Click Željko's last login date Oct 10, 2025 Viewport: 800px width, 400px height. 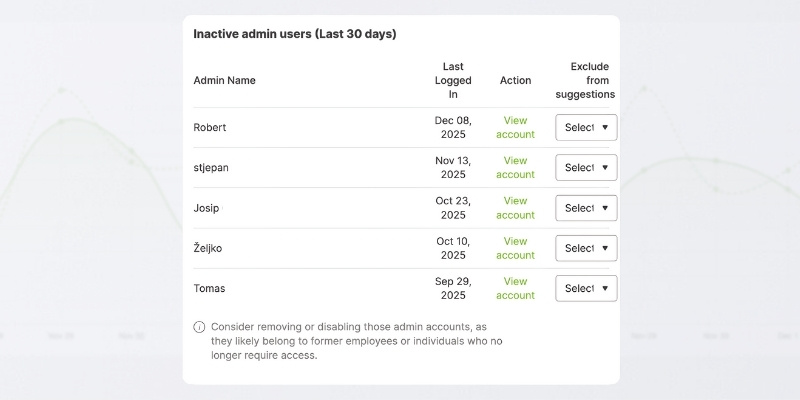453,248
